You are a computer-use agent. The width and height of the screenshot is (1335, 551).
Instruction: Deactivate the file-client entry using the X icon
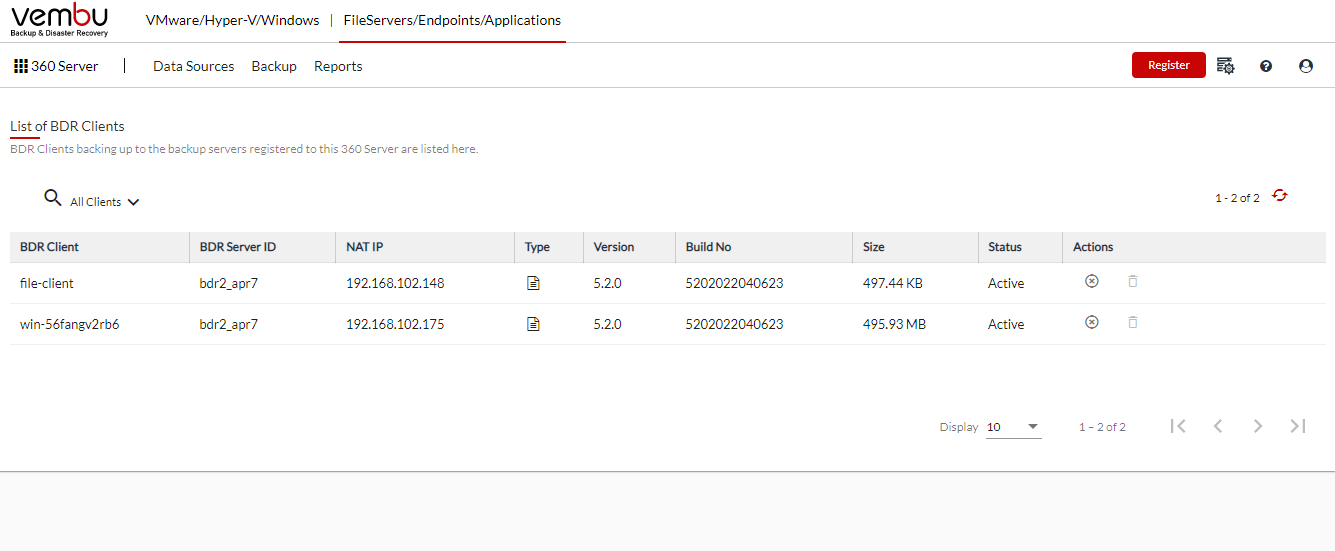pyautogui.click(x=1092, y=282)
